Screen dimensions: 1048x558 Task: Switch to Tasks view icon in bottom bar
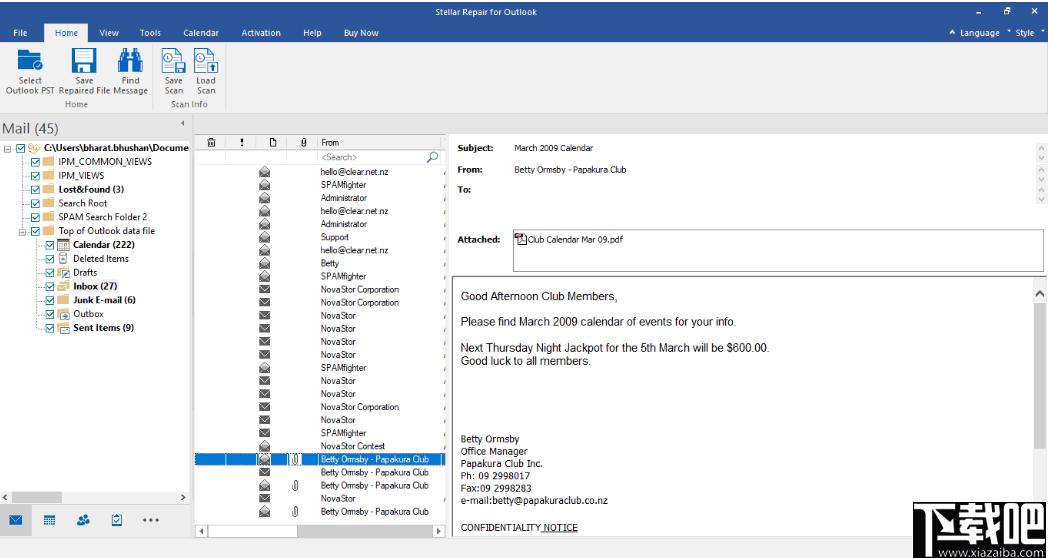[x=117, y=520]
